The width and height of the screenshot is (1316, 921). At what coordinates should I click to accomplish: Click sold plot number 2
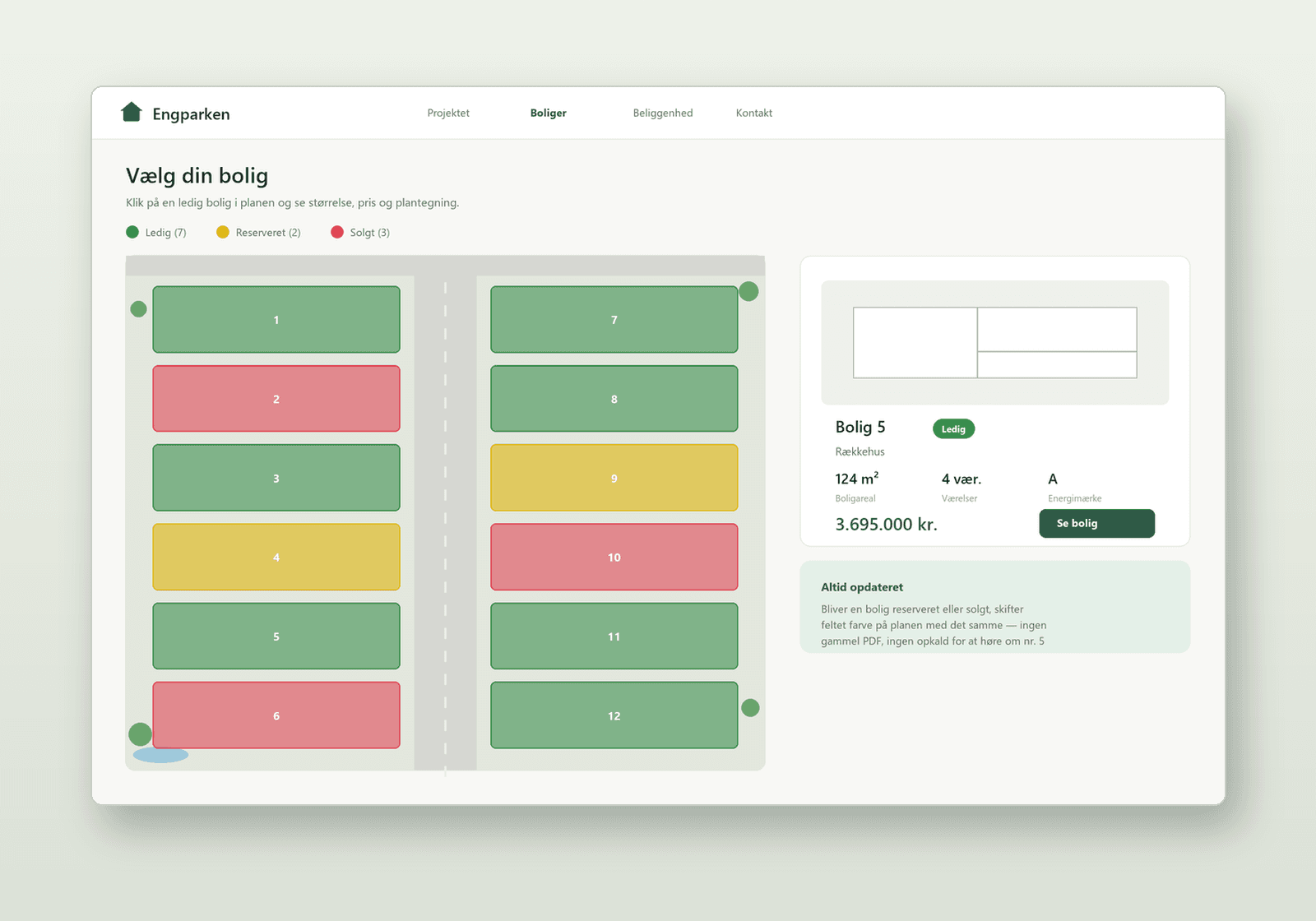[x=276, y=398]
